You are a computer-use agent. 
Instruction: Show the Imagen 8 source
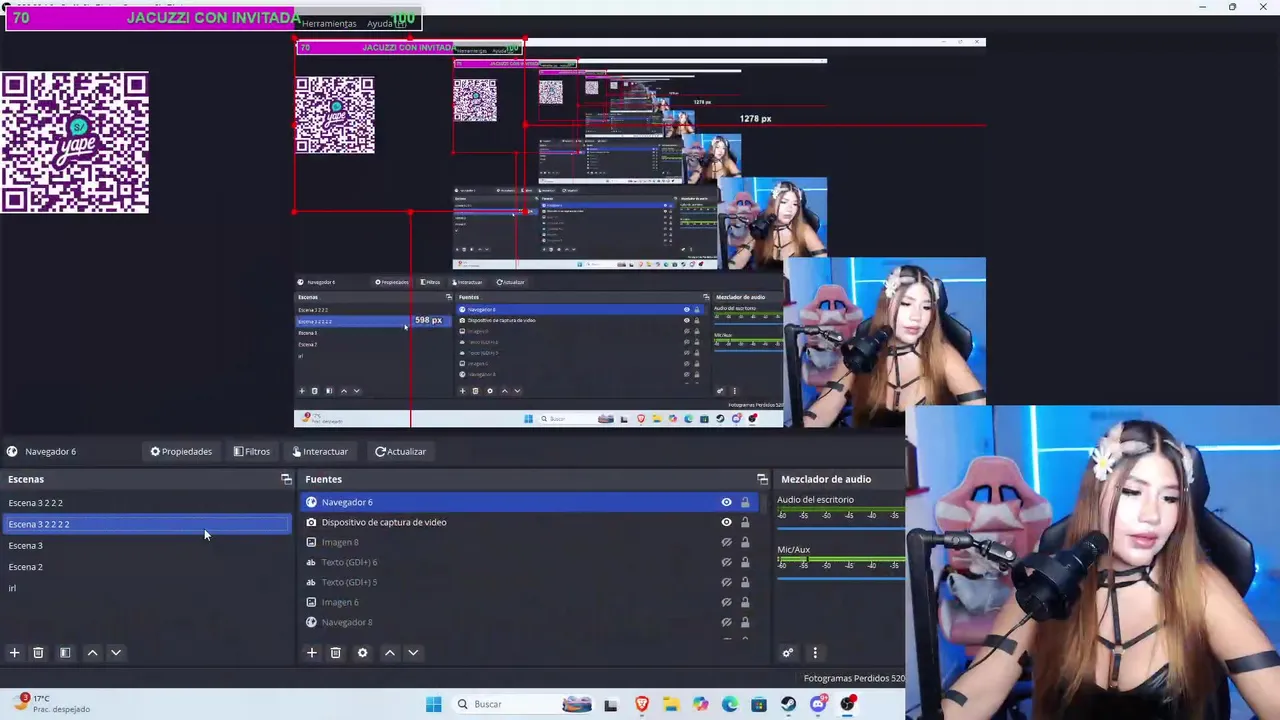(x=726, y=542)
